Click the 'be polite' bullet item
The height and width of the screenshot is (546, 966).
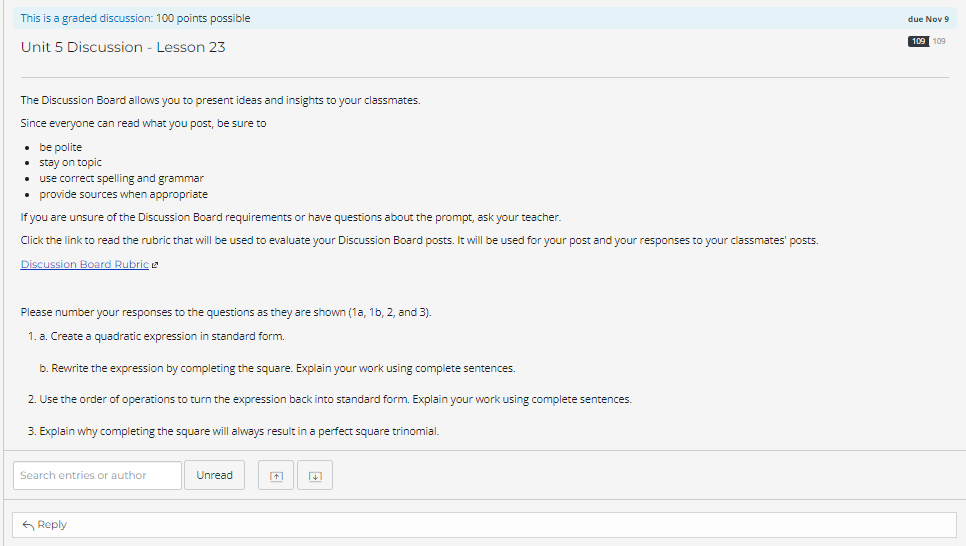coord(60,147)
